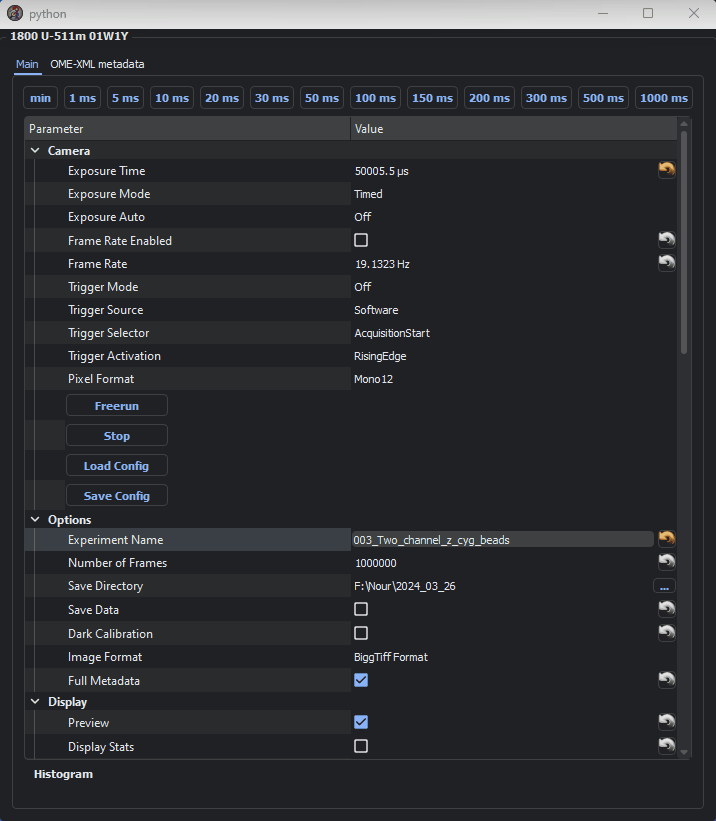716x821 pixels.
Task: Reset Exposure Time to default value
Action: point(666,170)
